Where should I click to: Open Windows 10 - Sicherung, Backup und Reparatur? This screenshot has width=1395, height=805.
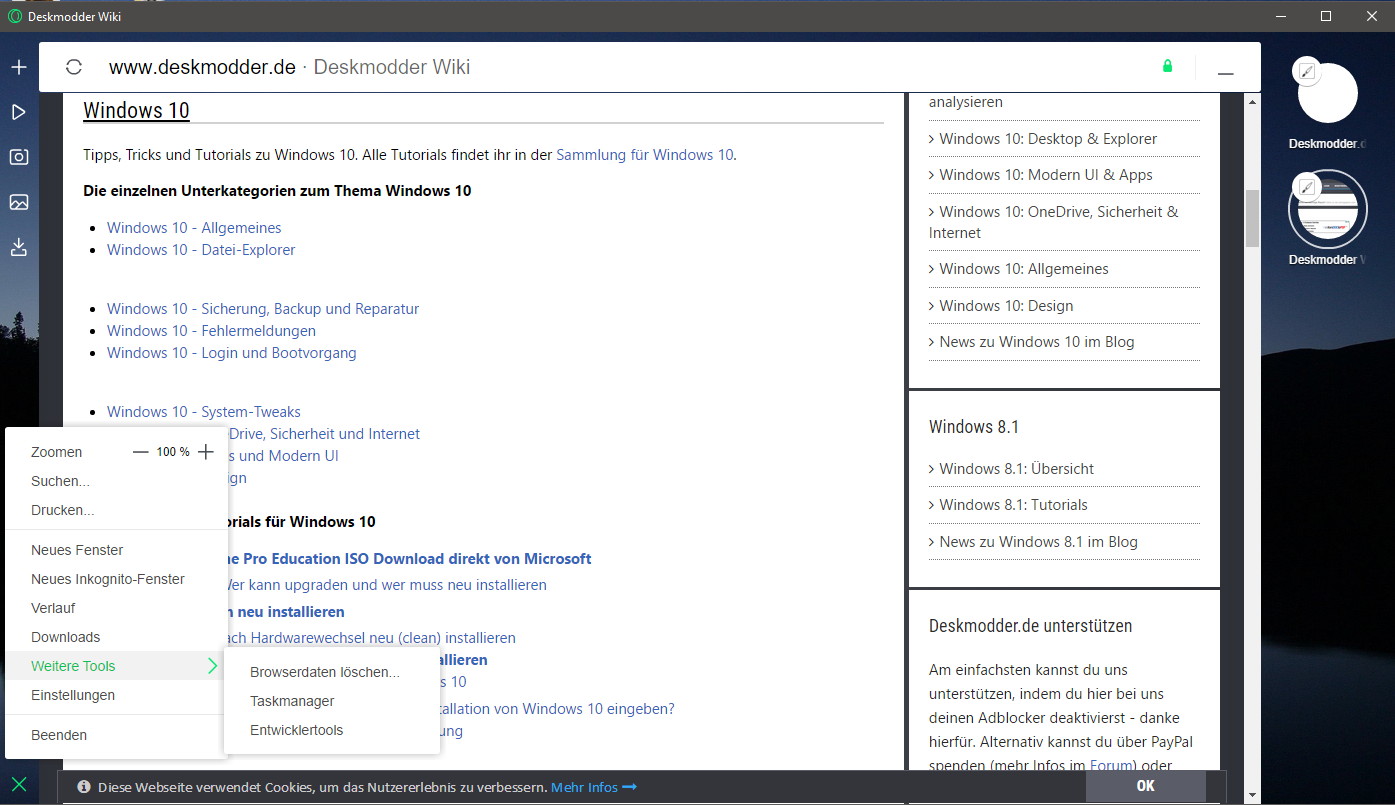263,309
